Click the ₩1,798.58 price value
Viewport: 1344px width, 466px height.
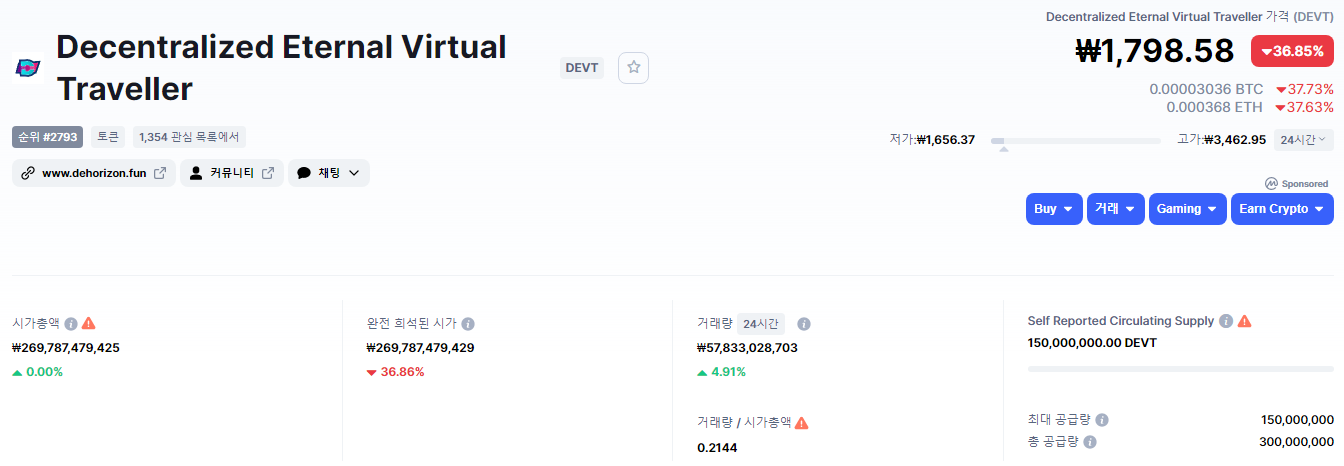1155,50
